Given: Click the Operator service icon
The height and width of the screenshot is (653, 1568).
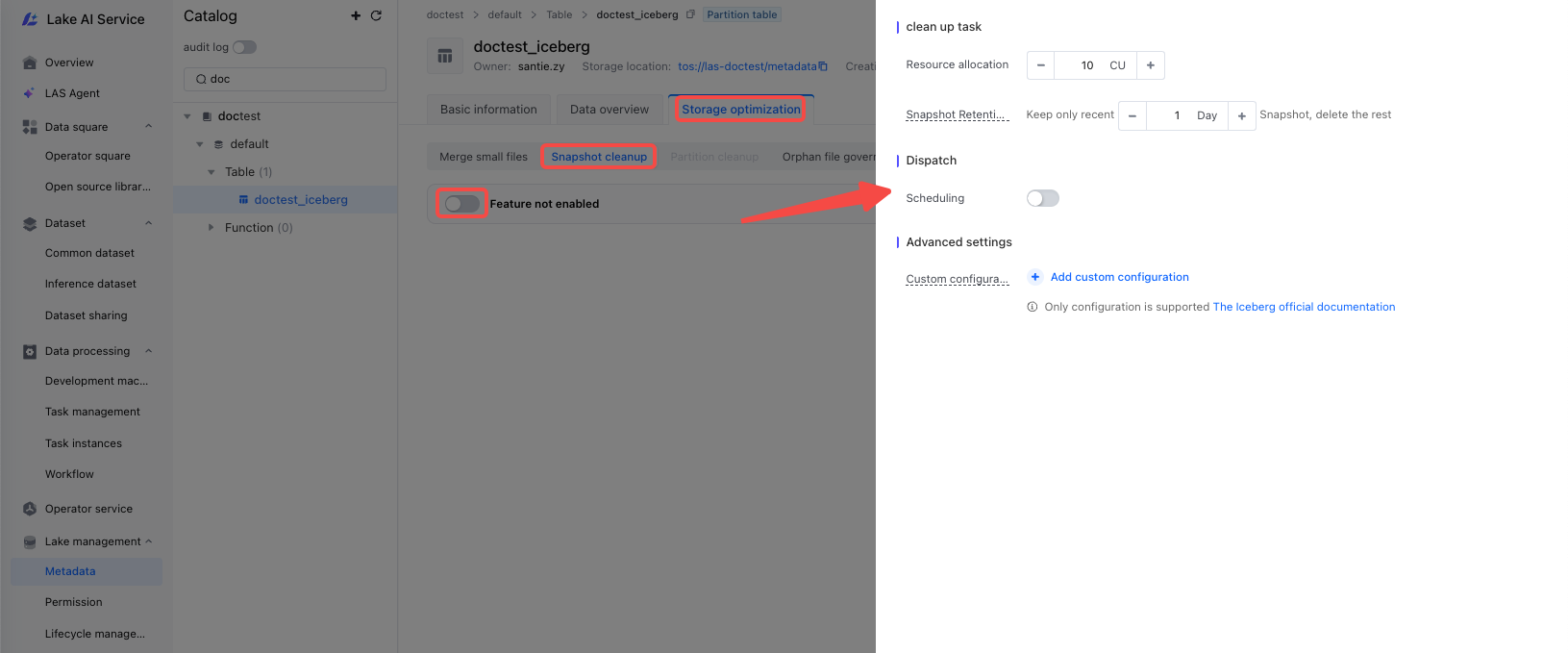Looking at the screenshot, I should pos(30,509).
